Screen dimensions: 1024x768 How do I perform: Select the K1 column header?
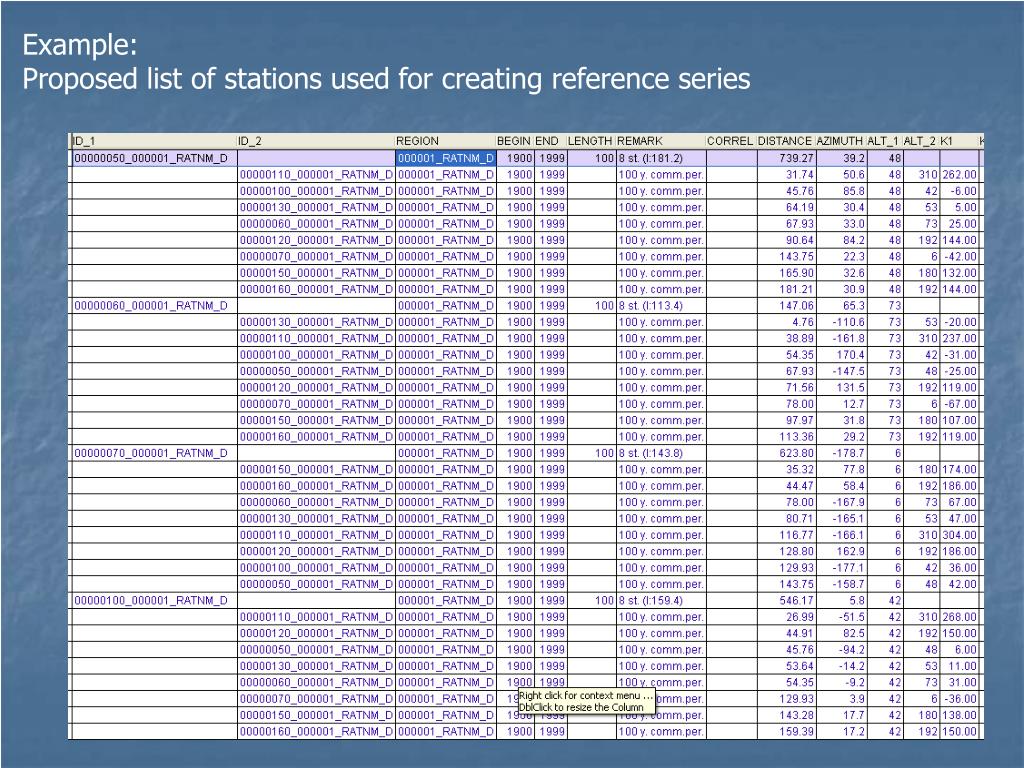pos(959,141)
